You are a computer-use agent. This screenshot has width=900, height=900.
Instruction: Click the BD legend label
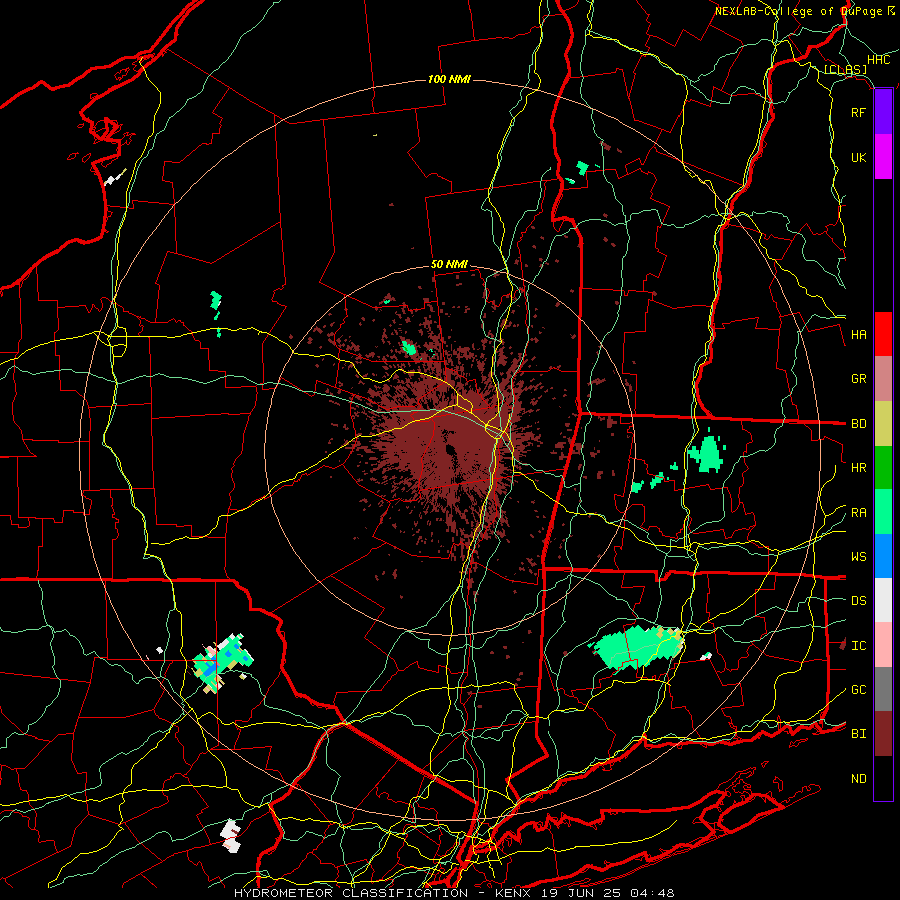click(x=858, y=424)
